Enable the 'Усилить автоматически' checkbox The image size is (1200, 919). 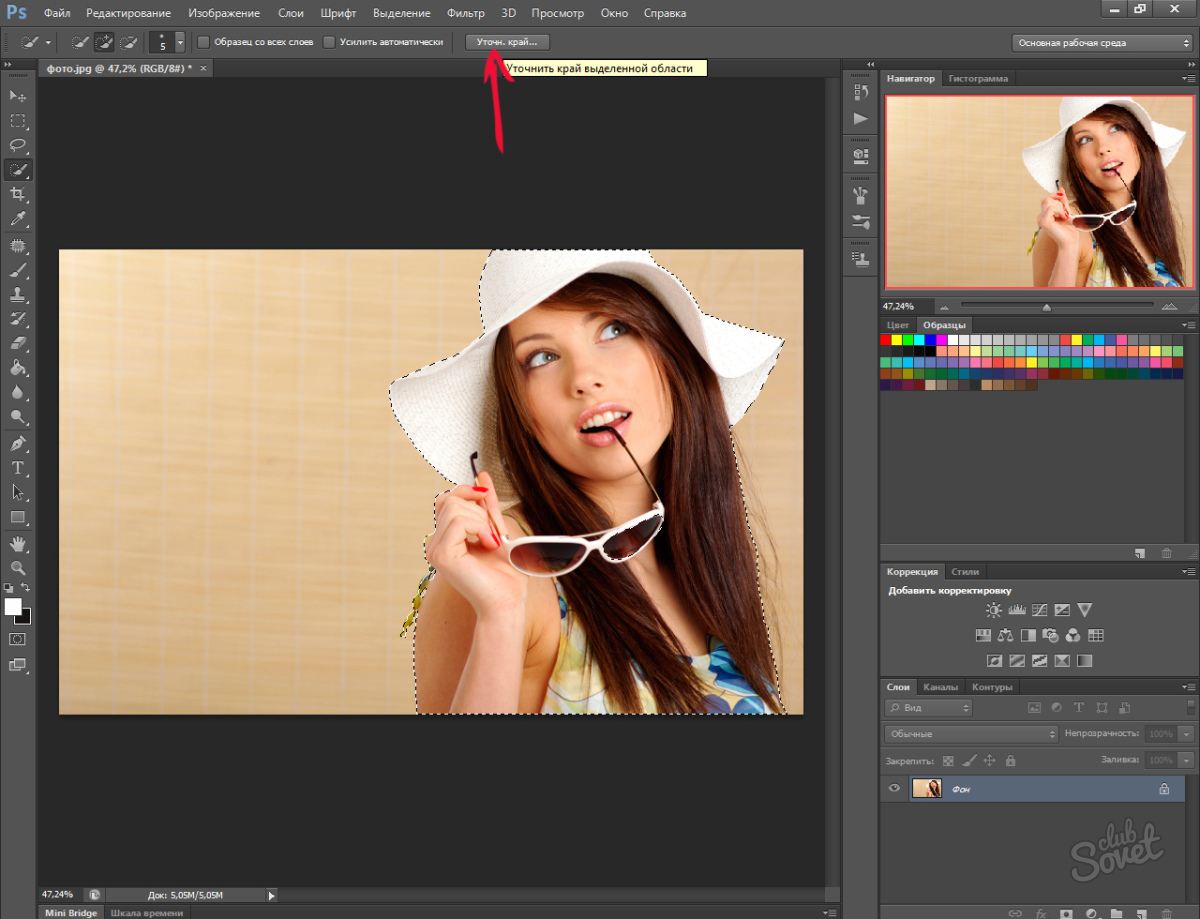pos(329,42)
